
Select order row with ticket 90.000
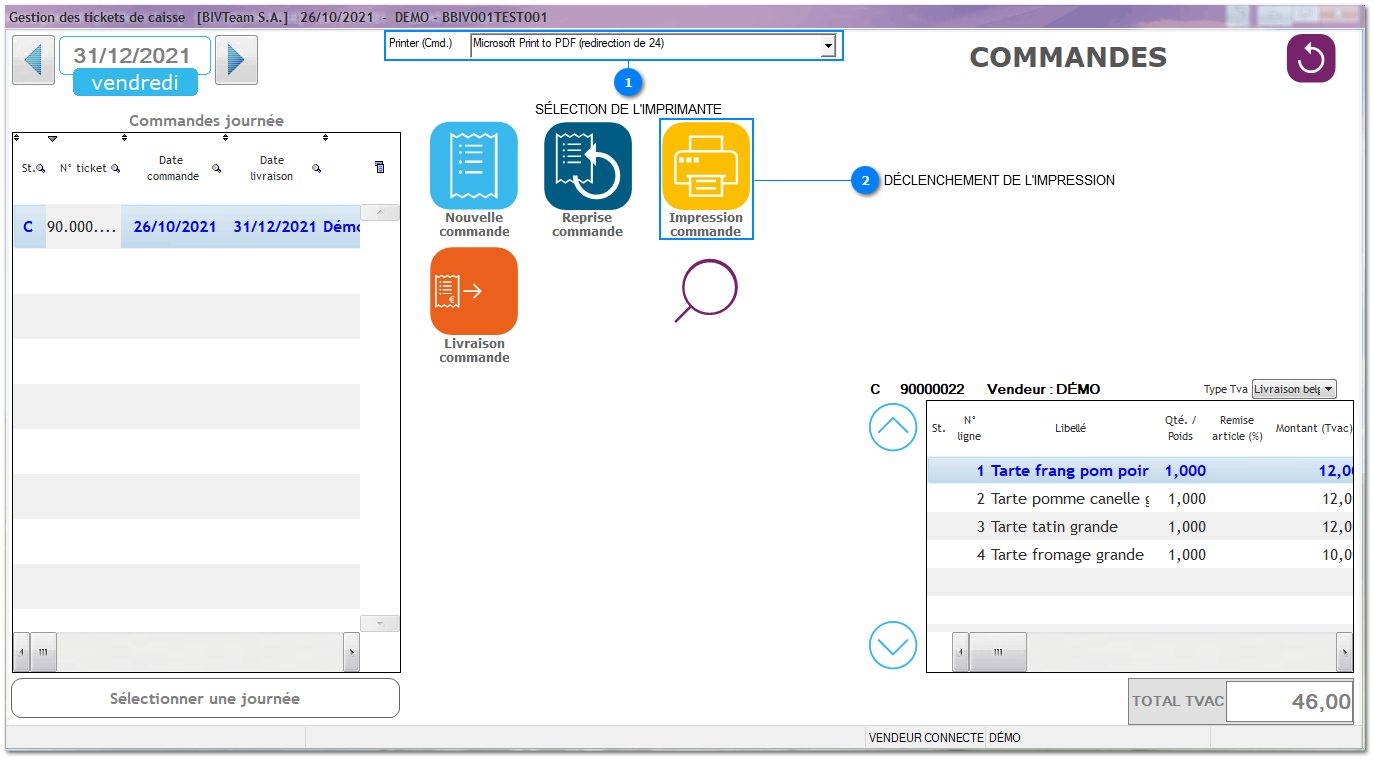click(x=186, y=227)
